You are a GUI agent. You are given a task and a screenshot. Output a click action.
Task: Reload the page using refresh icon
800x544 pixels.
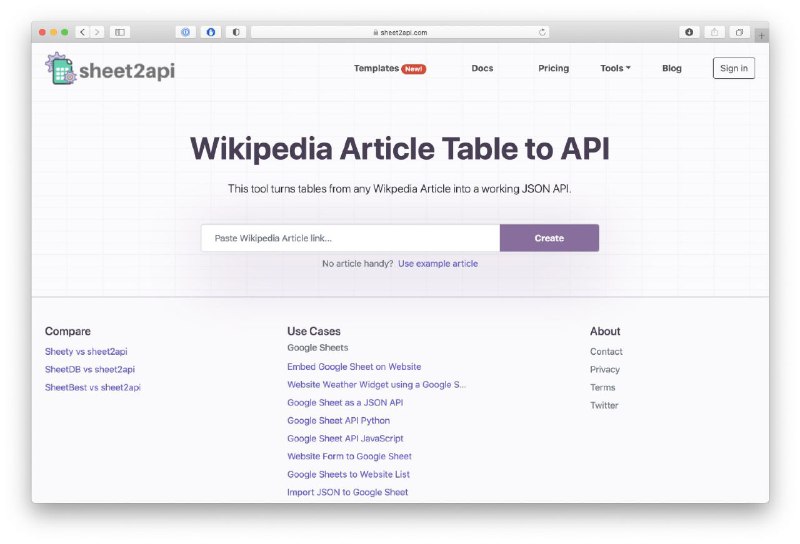(x=542, y=32)
